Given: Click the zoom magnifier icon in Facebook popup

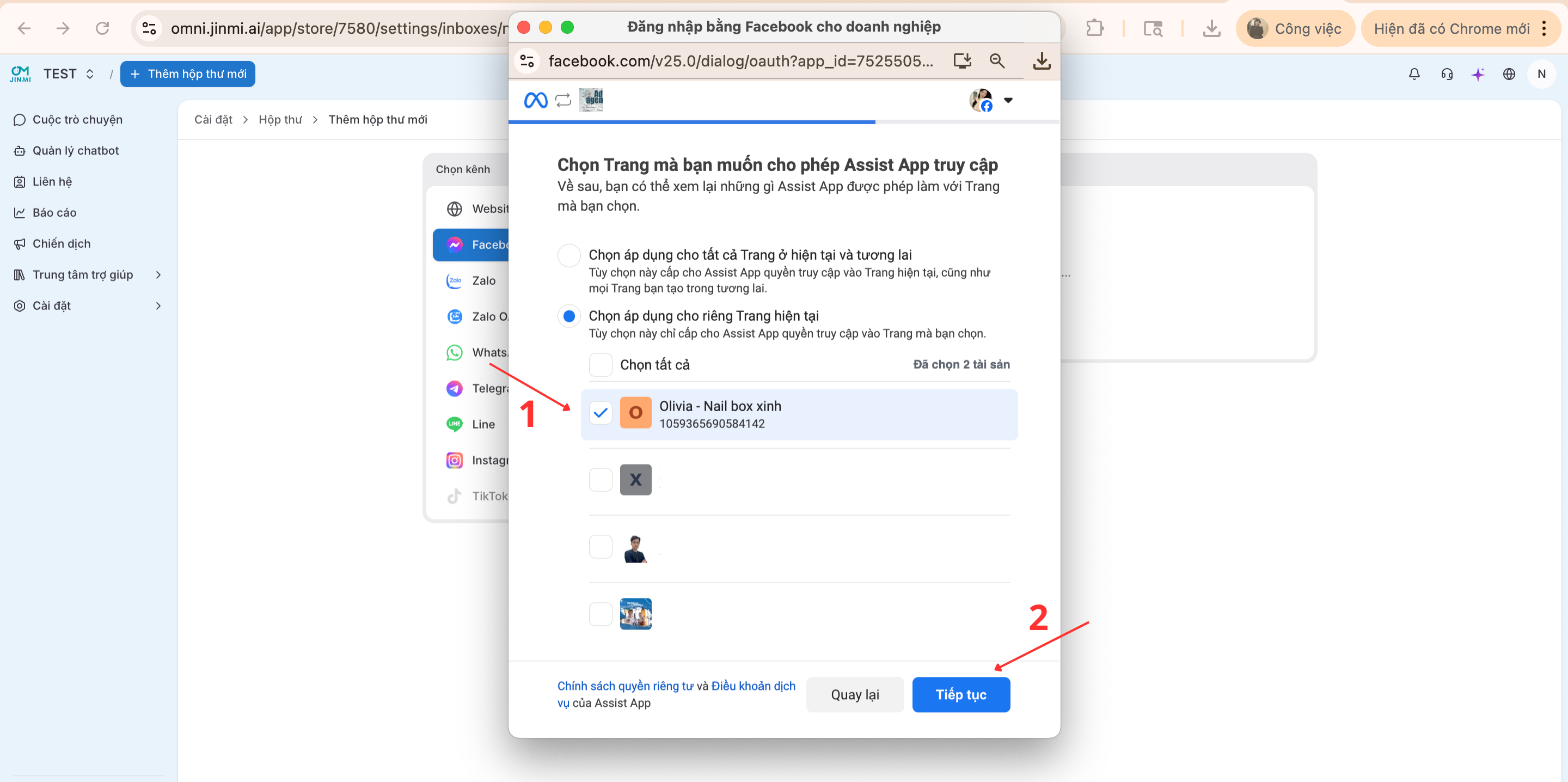Looking at the screenshot, I should coord(997,60).
